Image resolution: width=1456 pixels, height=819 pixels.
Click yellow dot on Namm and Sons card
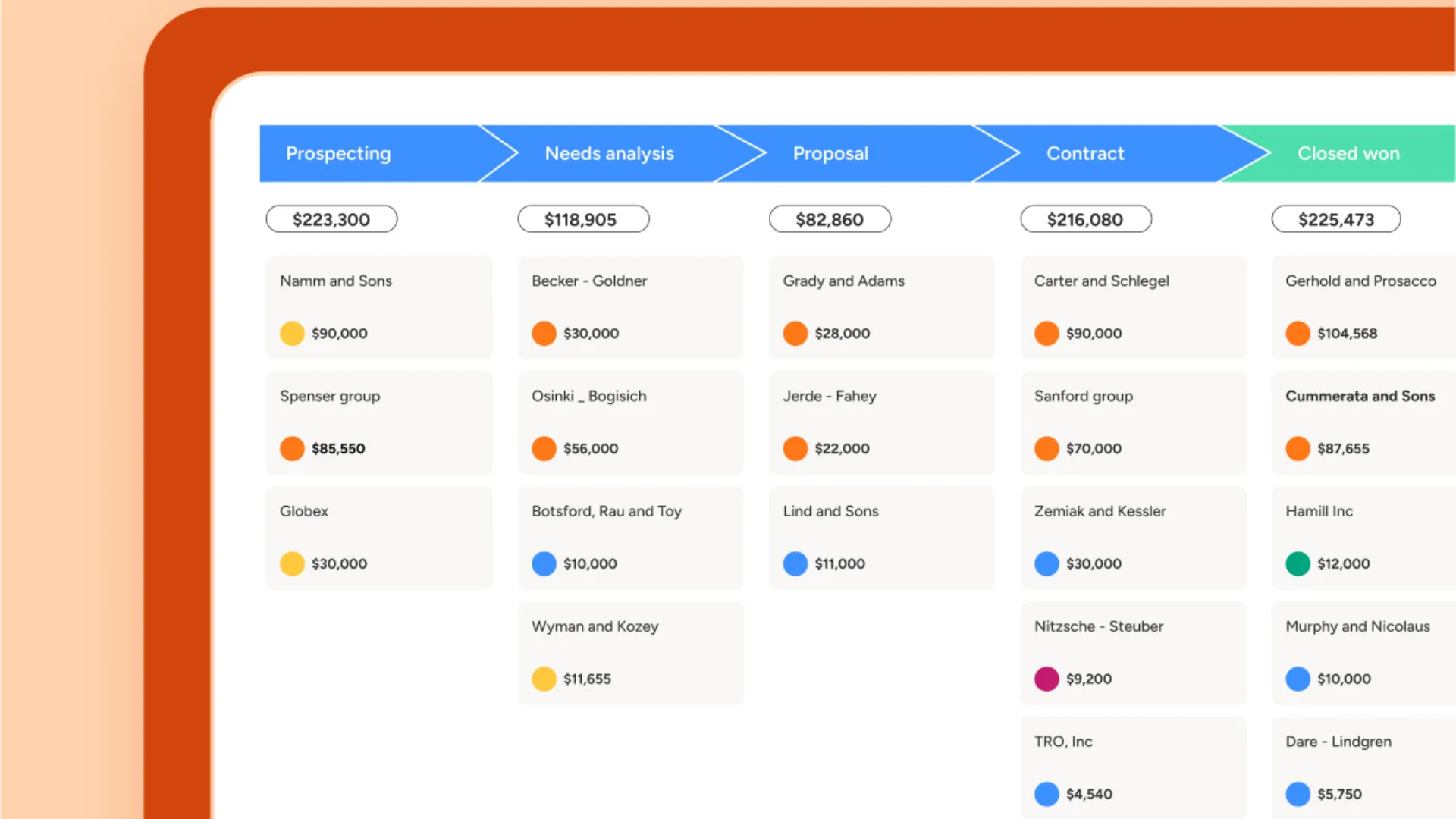(292, 333)
